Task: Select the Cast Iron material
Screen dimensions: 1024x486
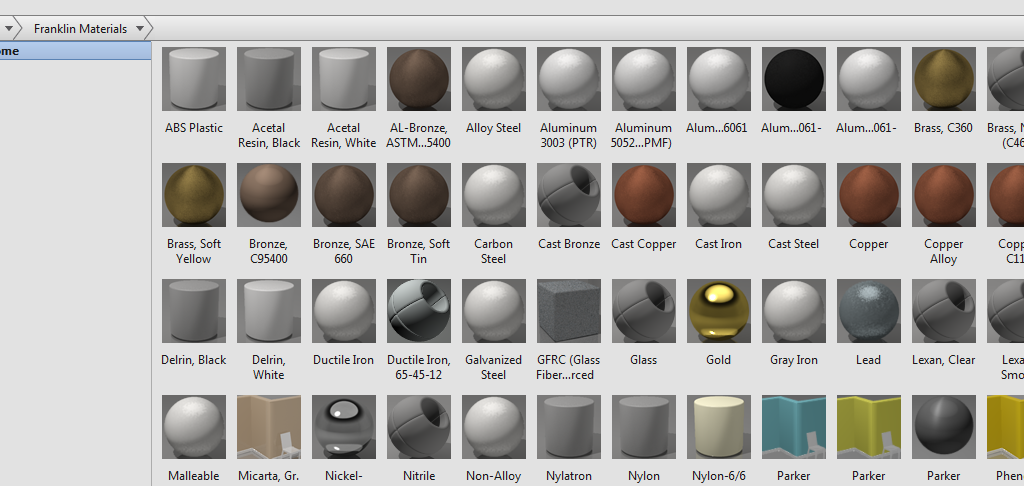Action: pyautogui.click(x=719, y=195)
